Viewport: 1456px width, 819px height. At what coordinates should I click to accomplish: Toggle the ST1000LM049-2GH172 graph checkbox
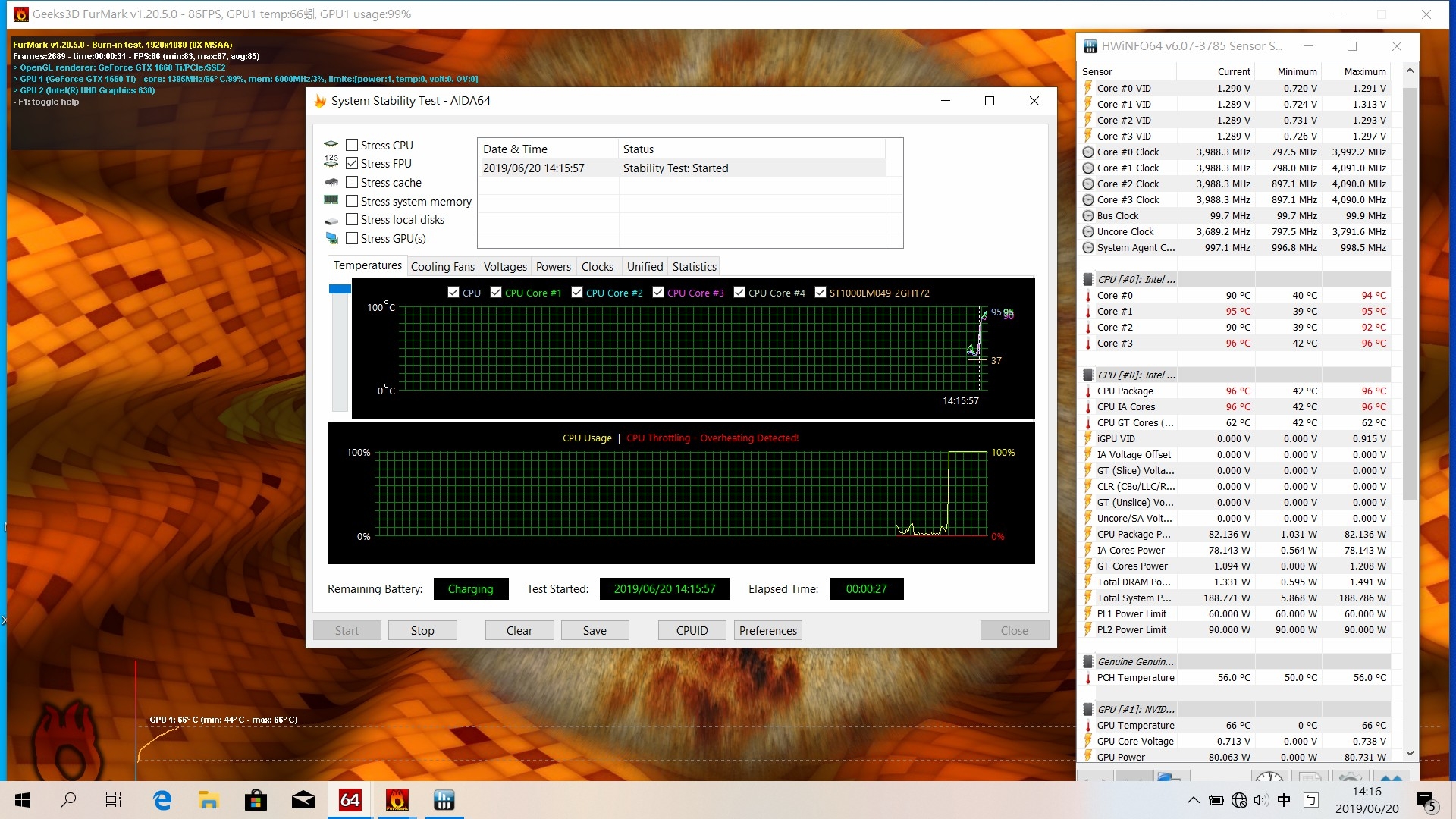821,293
